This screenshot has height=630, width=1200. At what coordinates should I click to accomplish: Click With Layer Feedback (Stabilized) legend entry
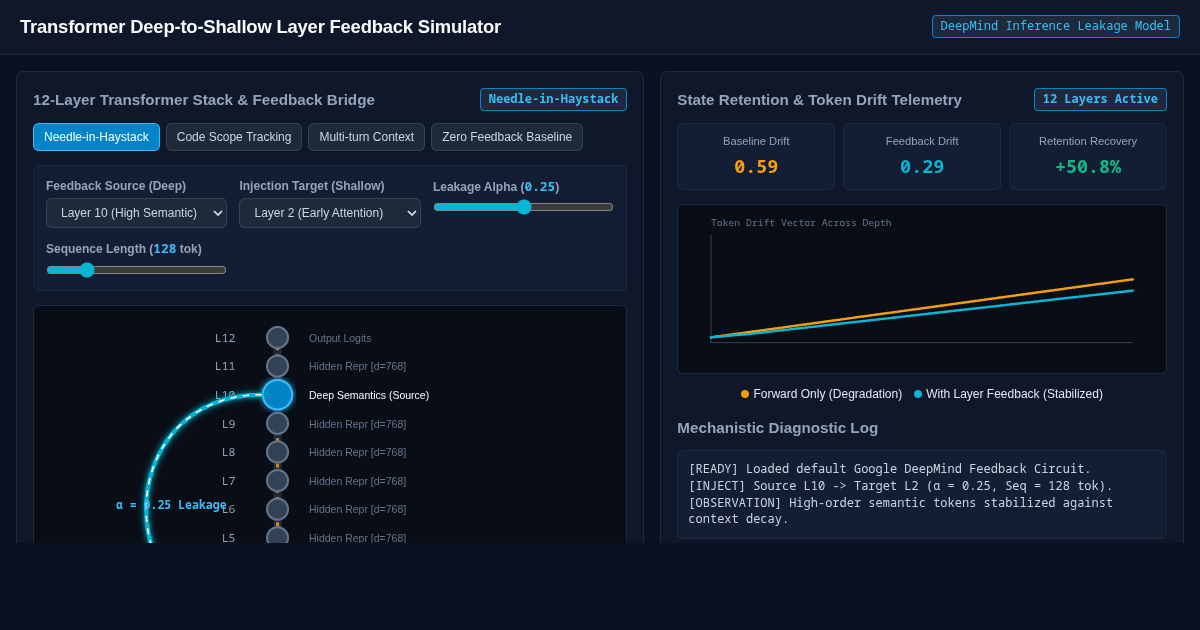[1008, 394]
